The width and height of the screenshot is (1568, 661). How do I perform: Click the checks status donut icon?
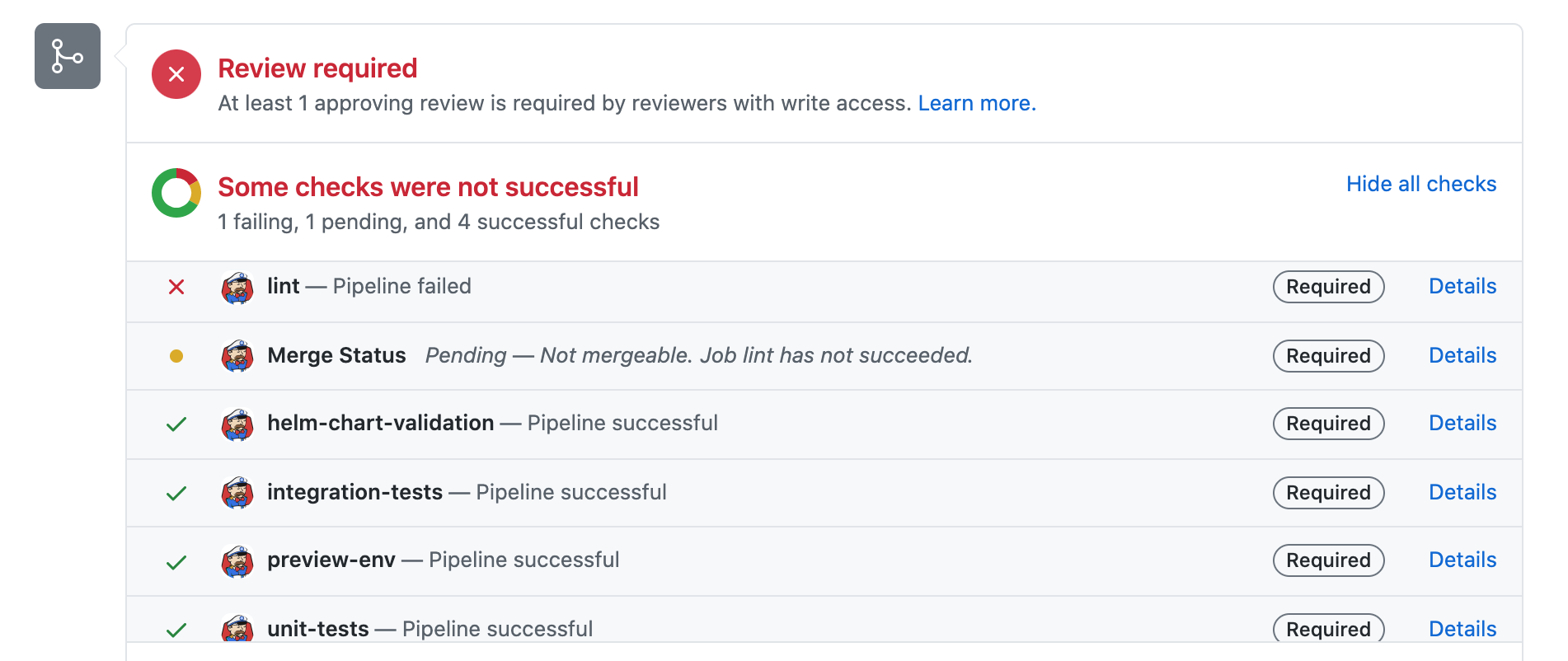[176, 193]
